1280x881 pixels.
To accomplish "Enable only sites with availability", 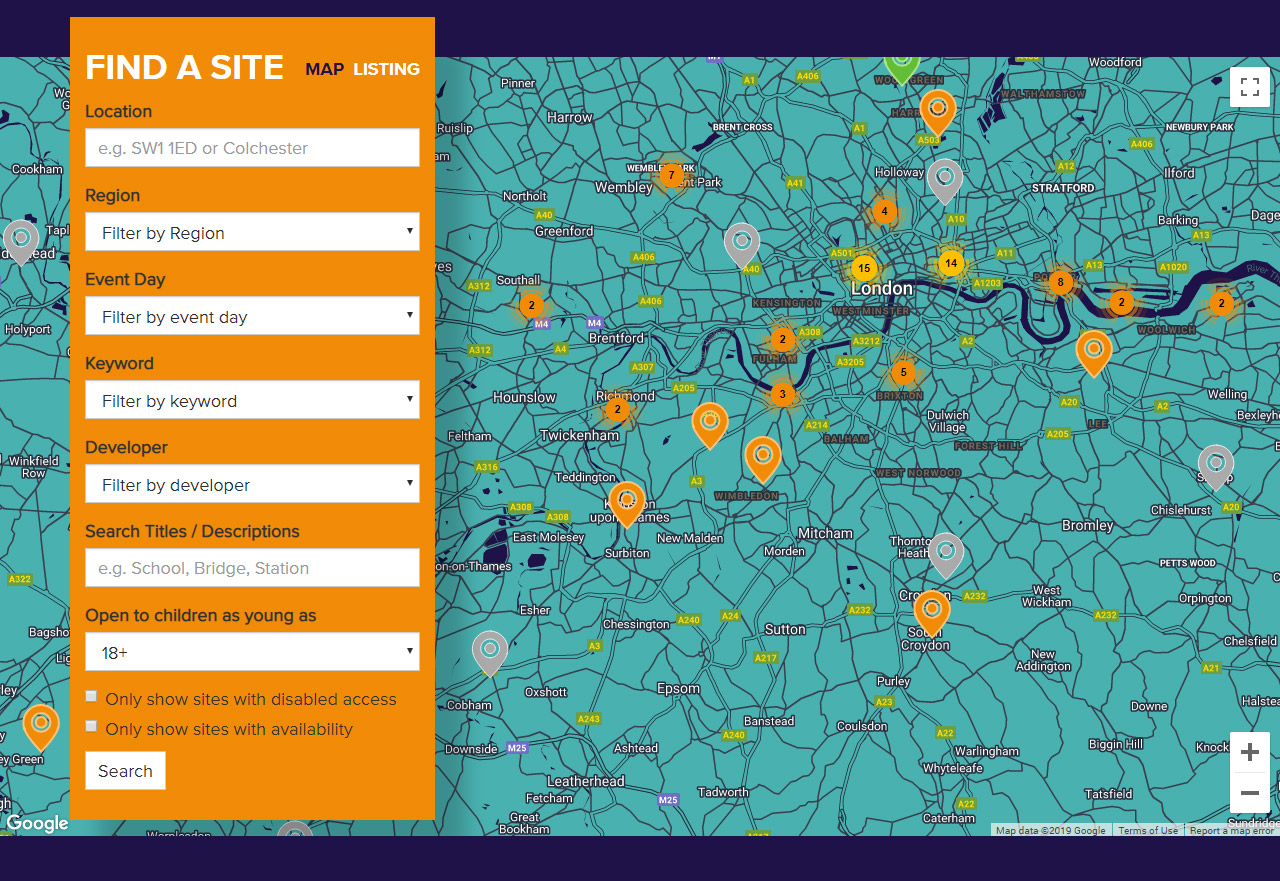I will pyautogui.click(x=92, y=727).
